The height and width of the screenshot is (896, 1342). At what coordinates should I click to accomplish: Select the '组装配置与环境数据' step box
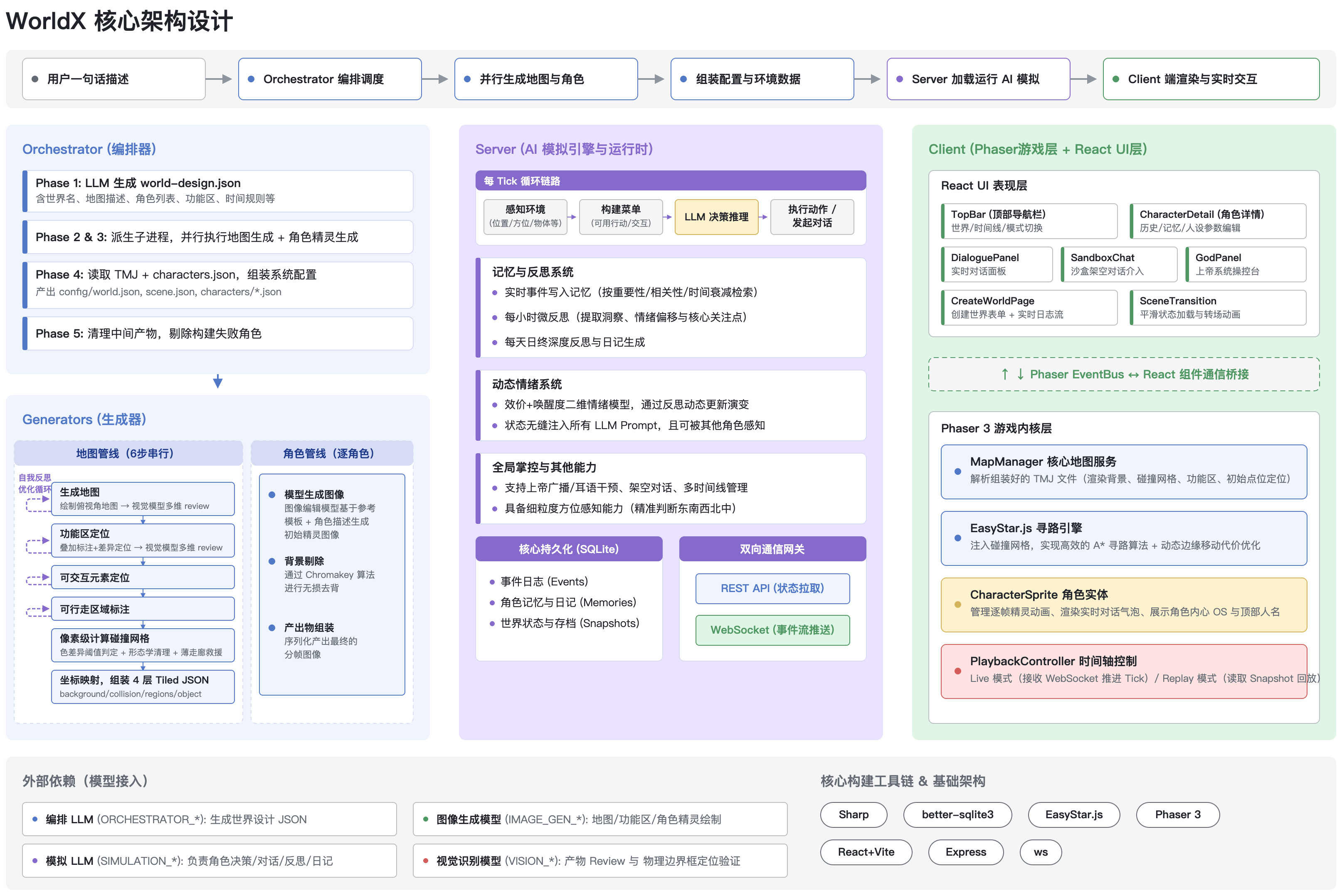[x=762, y=79]
